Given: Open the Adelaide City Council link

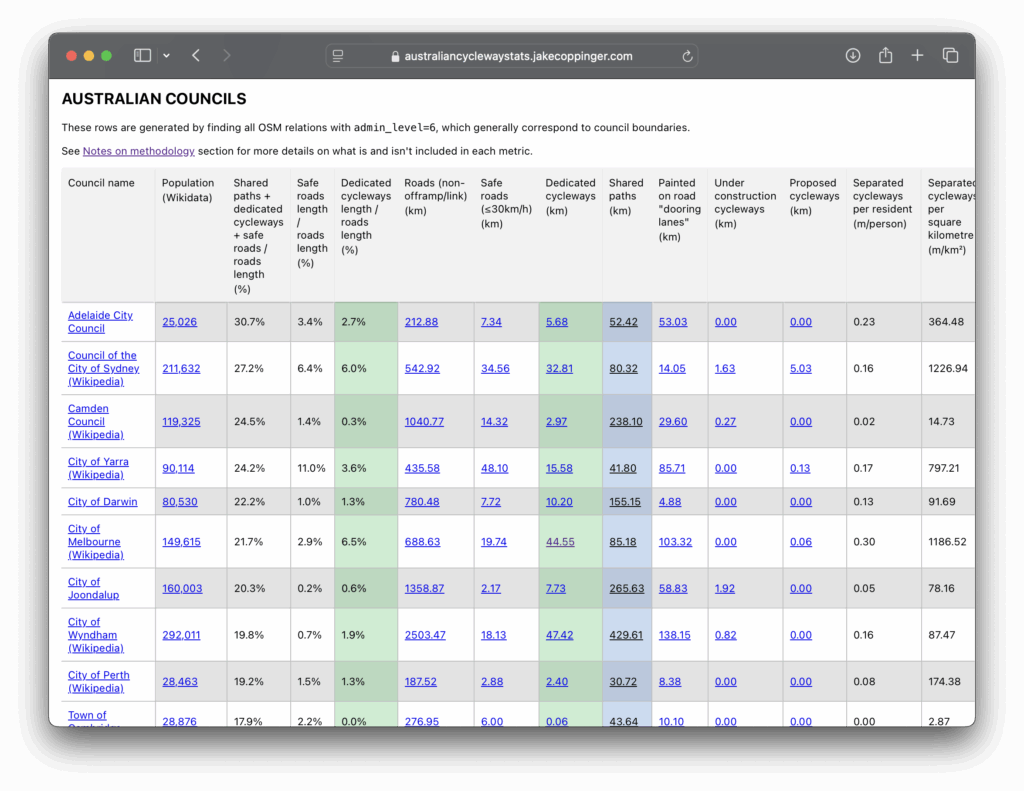Looking at the screenshot, I should click(100, 322).
